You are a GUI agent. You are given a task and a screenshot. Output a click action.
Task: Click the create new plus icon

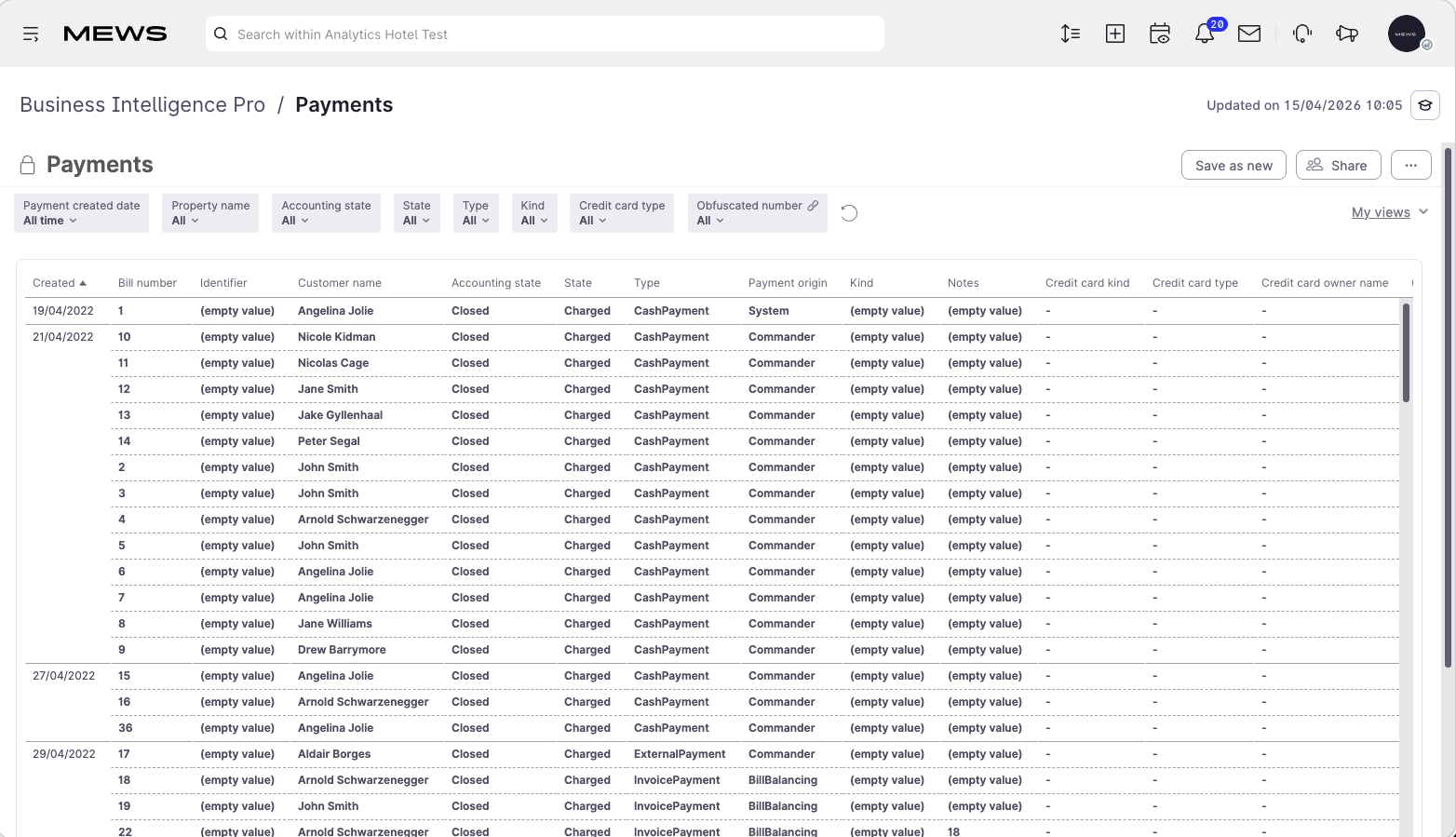pyautogui.click(x=1115, y=34)
